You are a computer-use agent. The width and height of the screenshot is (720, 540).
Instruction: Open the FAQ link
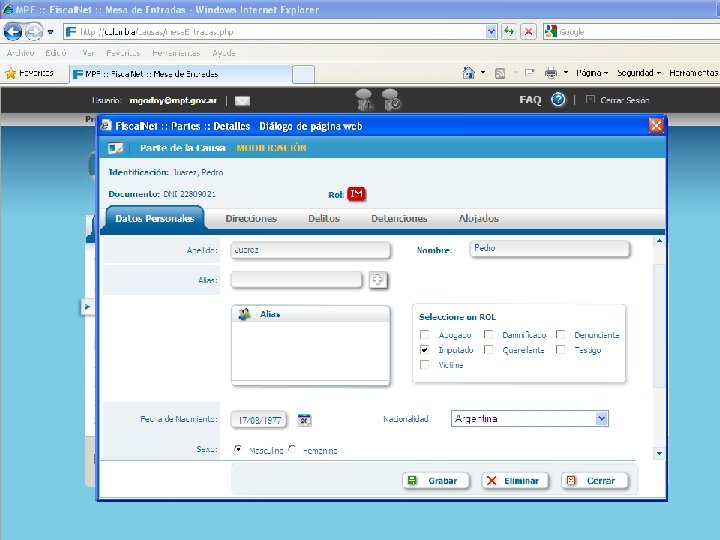click(530, 100)
